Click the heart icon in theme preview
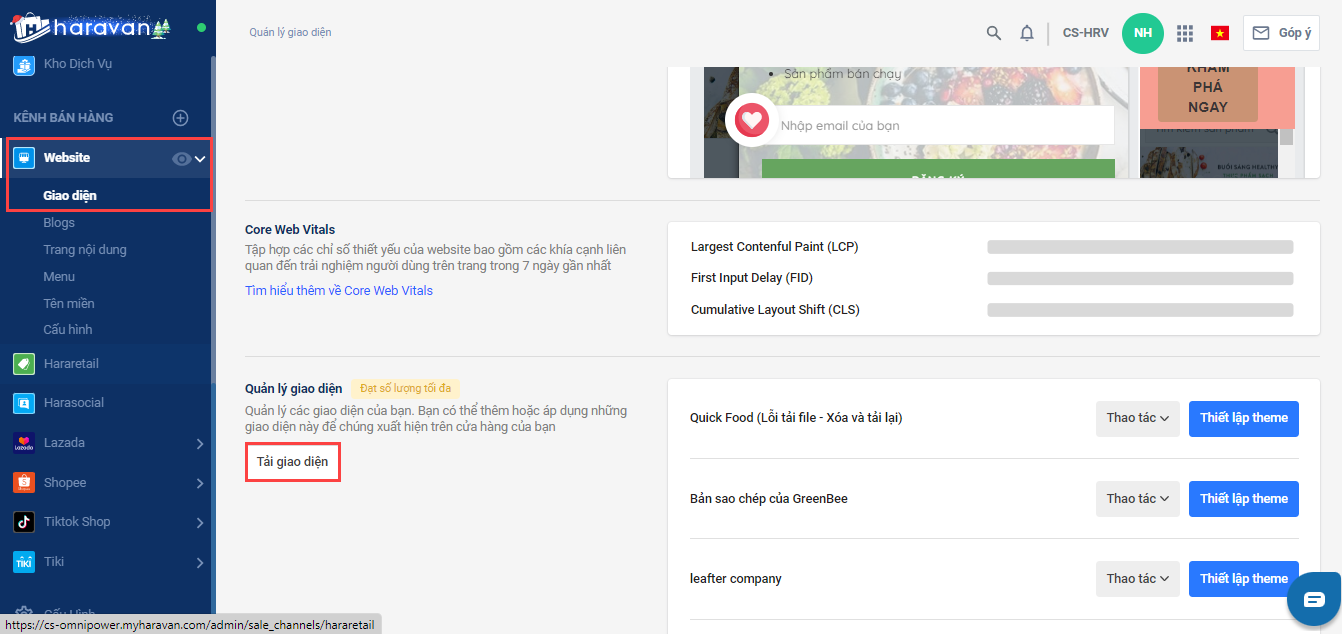The width and height of the screenshot is (1342, 634). (751, 121)
